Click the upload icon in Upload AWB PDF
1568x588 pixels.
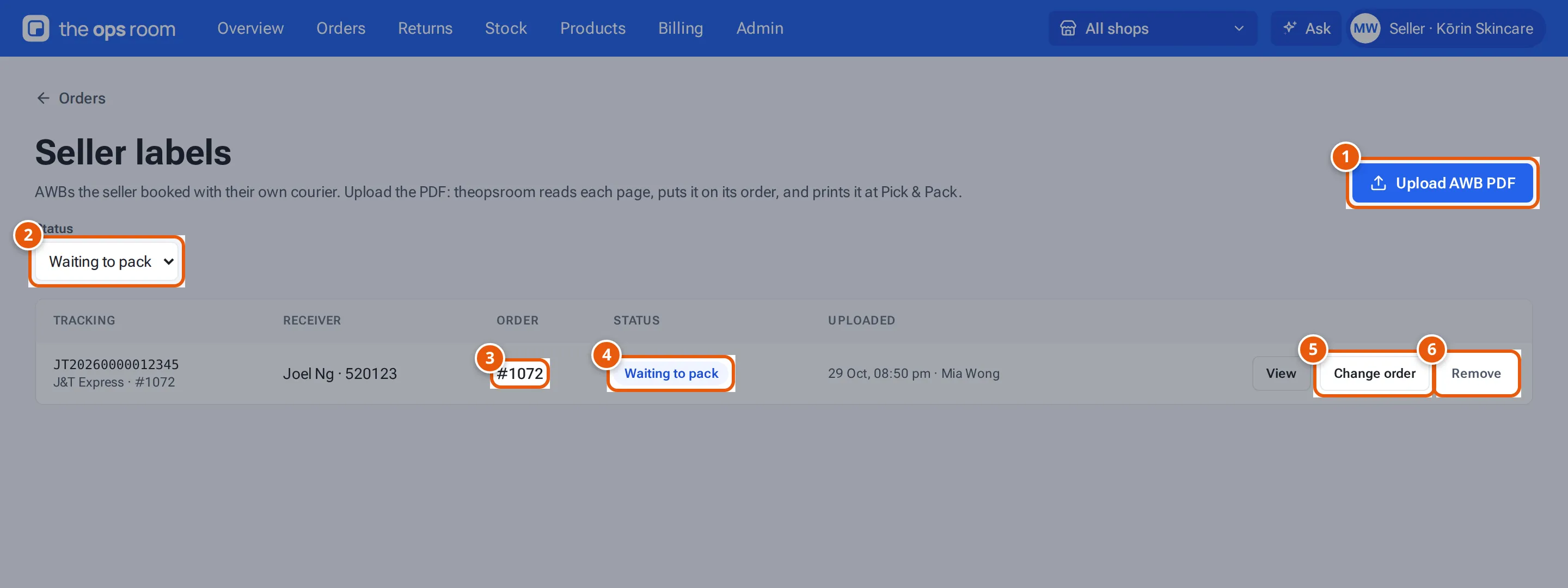pos(1378,183)
